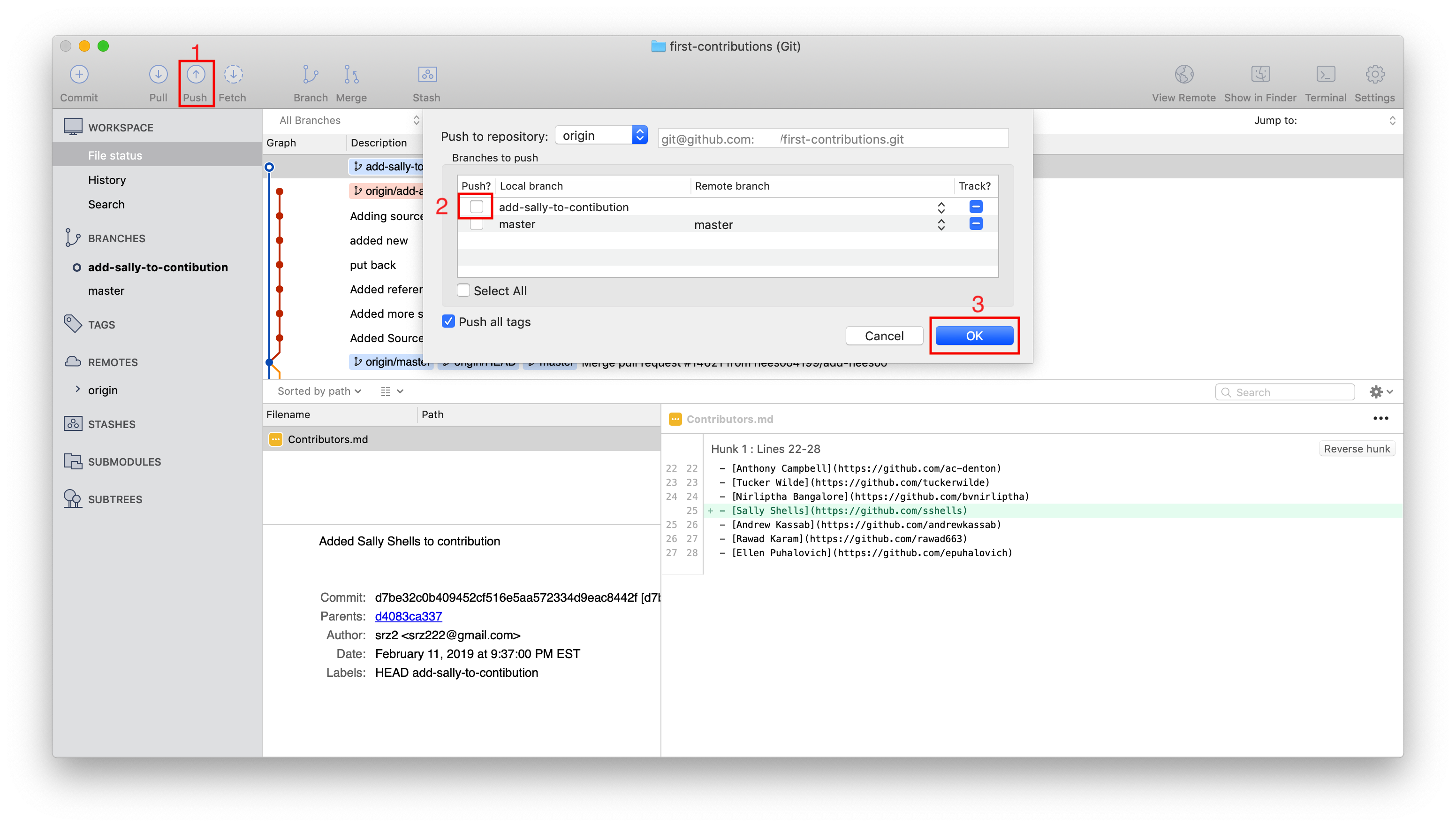
Task: Click the Merge toolbar icon
Action: tap(351, 75)
